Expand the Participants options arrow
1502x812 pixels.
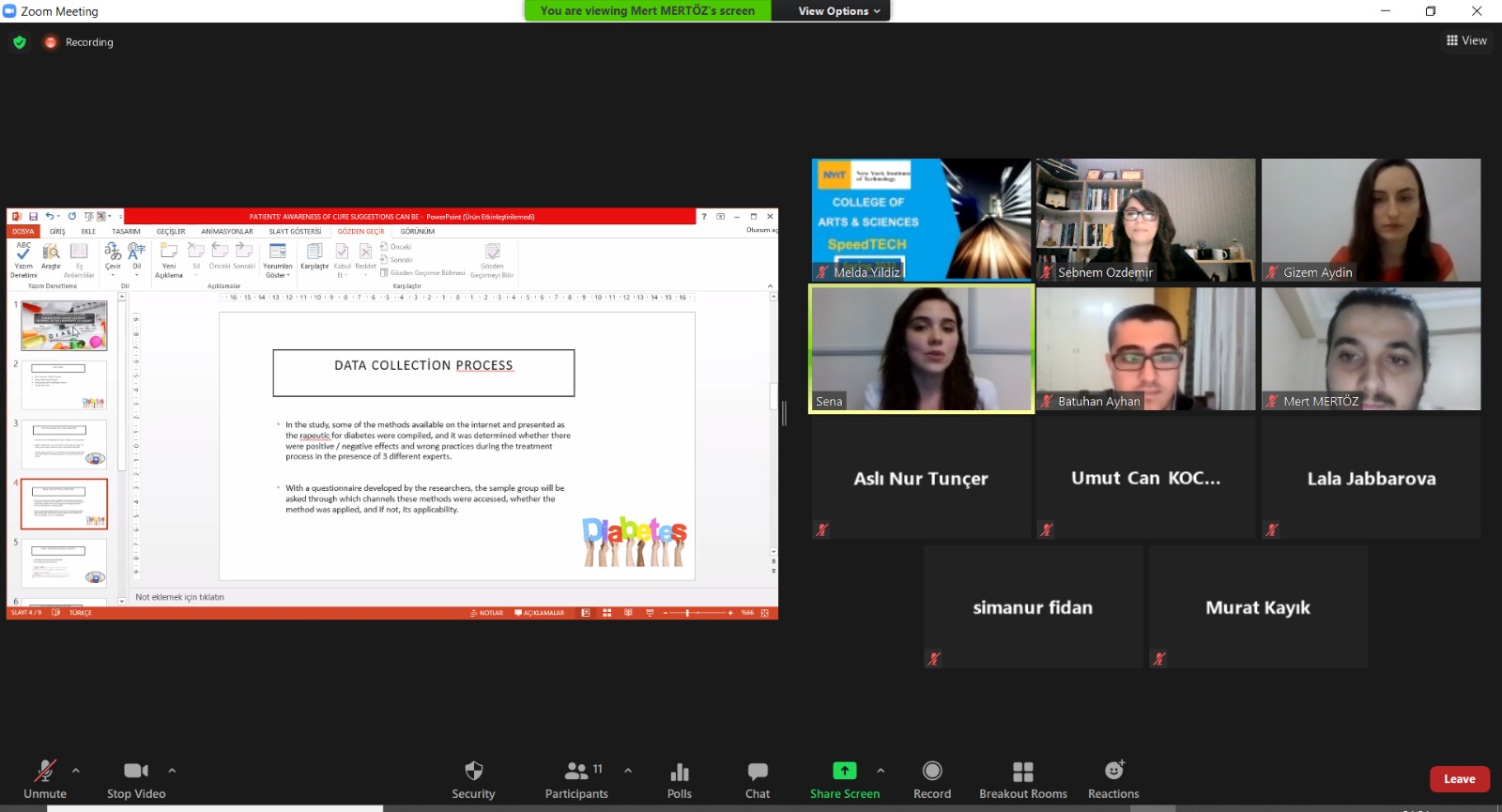coord(628,771)
